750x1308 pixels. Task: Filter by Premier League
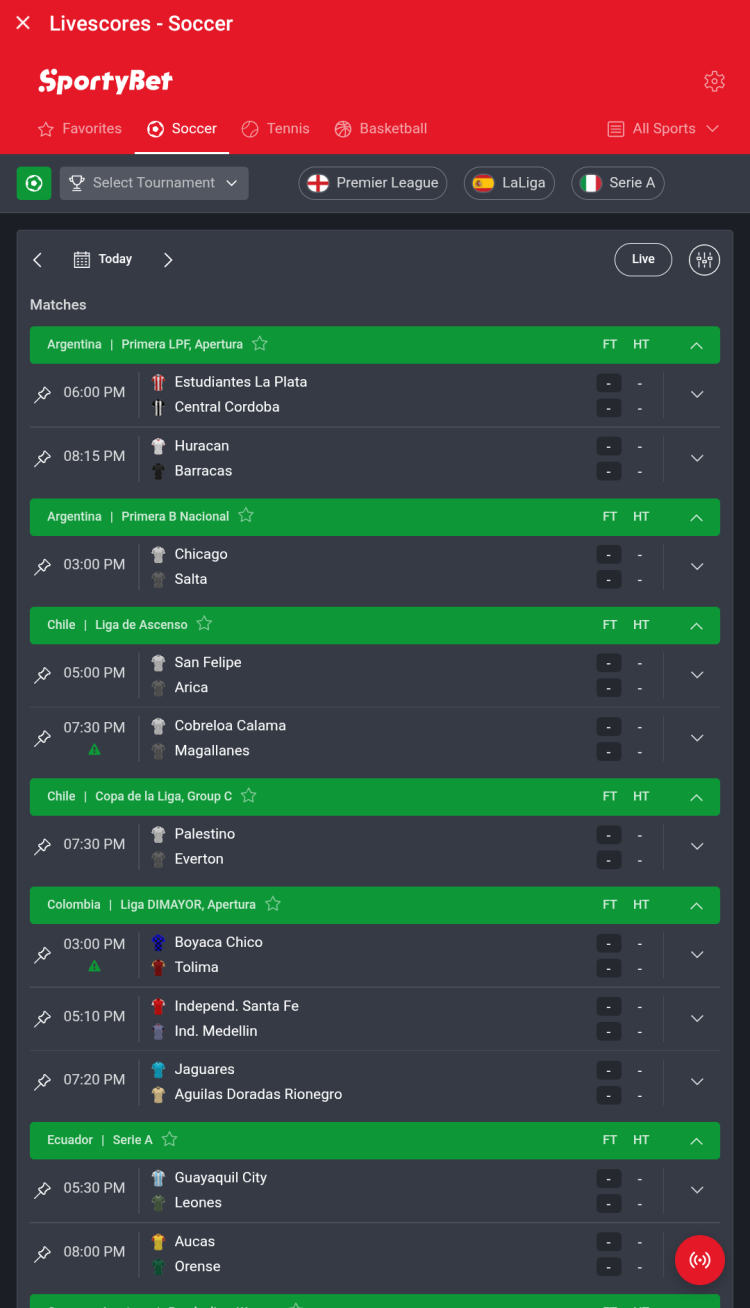click(372, 183)
